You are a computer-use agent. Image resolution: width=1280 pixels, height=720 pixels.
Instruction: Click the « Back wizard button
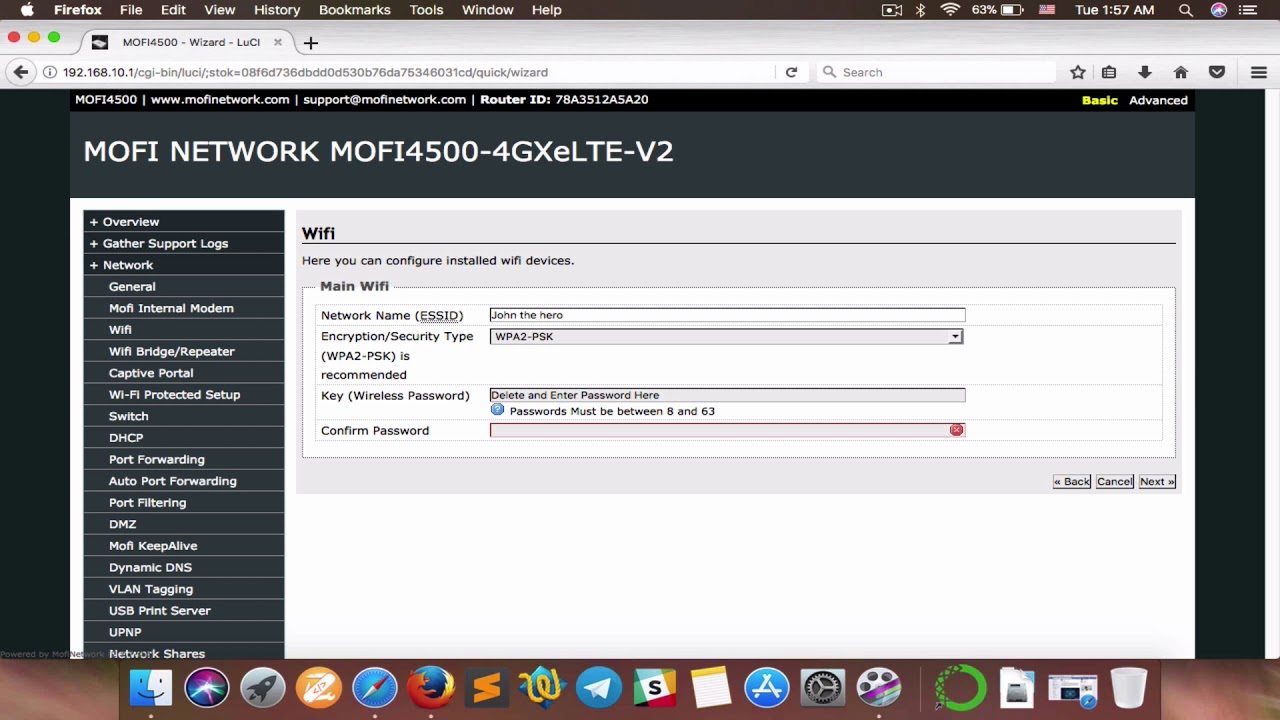(1072, 482)
